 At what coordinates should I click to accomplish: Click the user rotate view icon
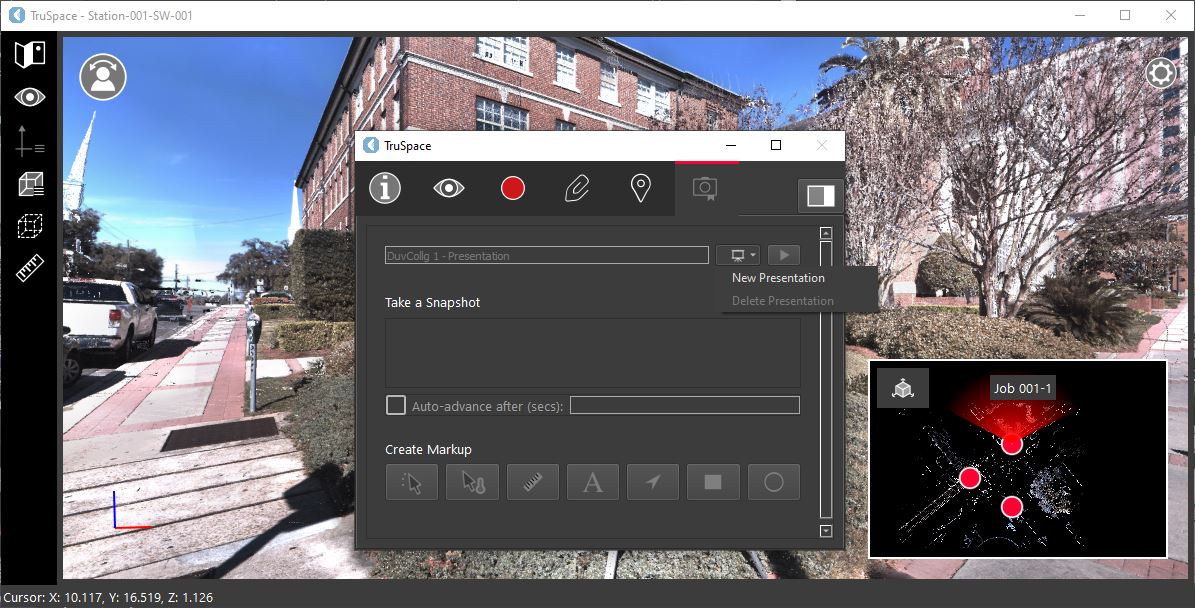(x=102, y=78)
